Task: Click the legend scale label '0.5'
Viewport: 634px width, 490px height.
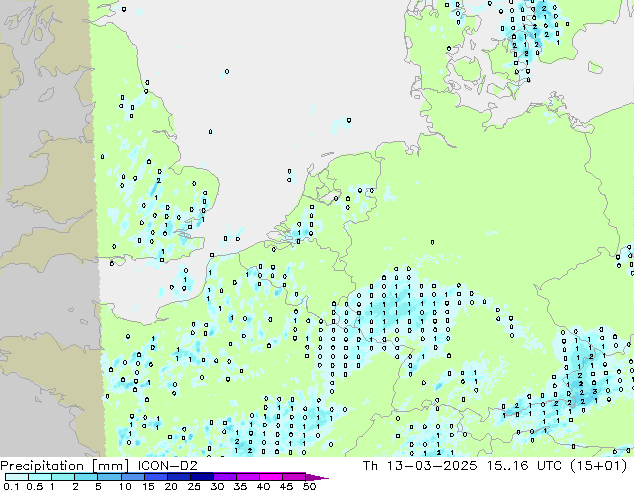Action: (x=35, y=486)
